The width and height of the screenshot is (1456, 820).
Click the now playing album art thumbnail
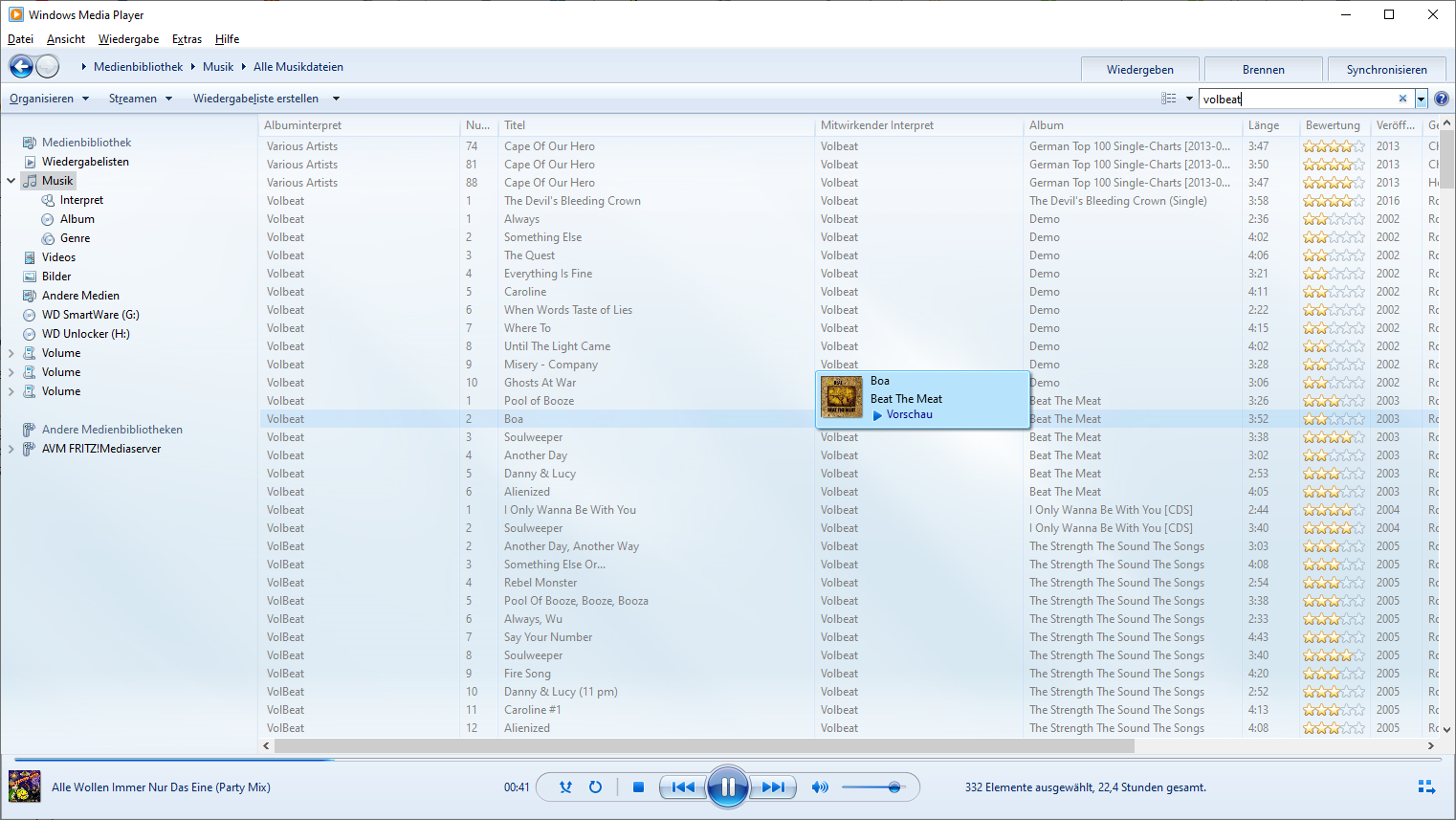coord(25,787)
